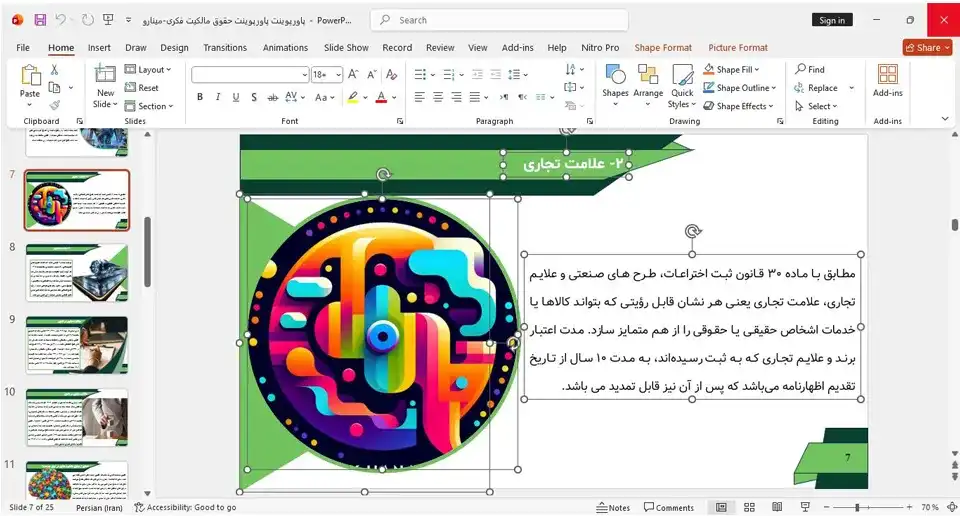Image resolution: width=960 pixels, height=516 pixels.
Task: Open the Shape Format tab
Action: (663, 48)
